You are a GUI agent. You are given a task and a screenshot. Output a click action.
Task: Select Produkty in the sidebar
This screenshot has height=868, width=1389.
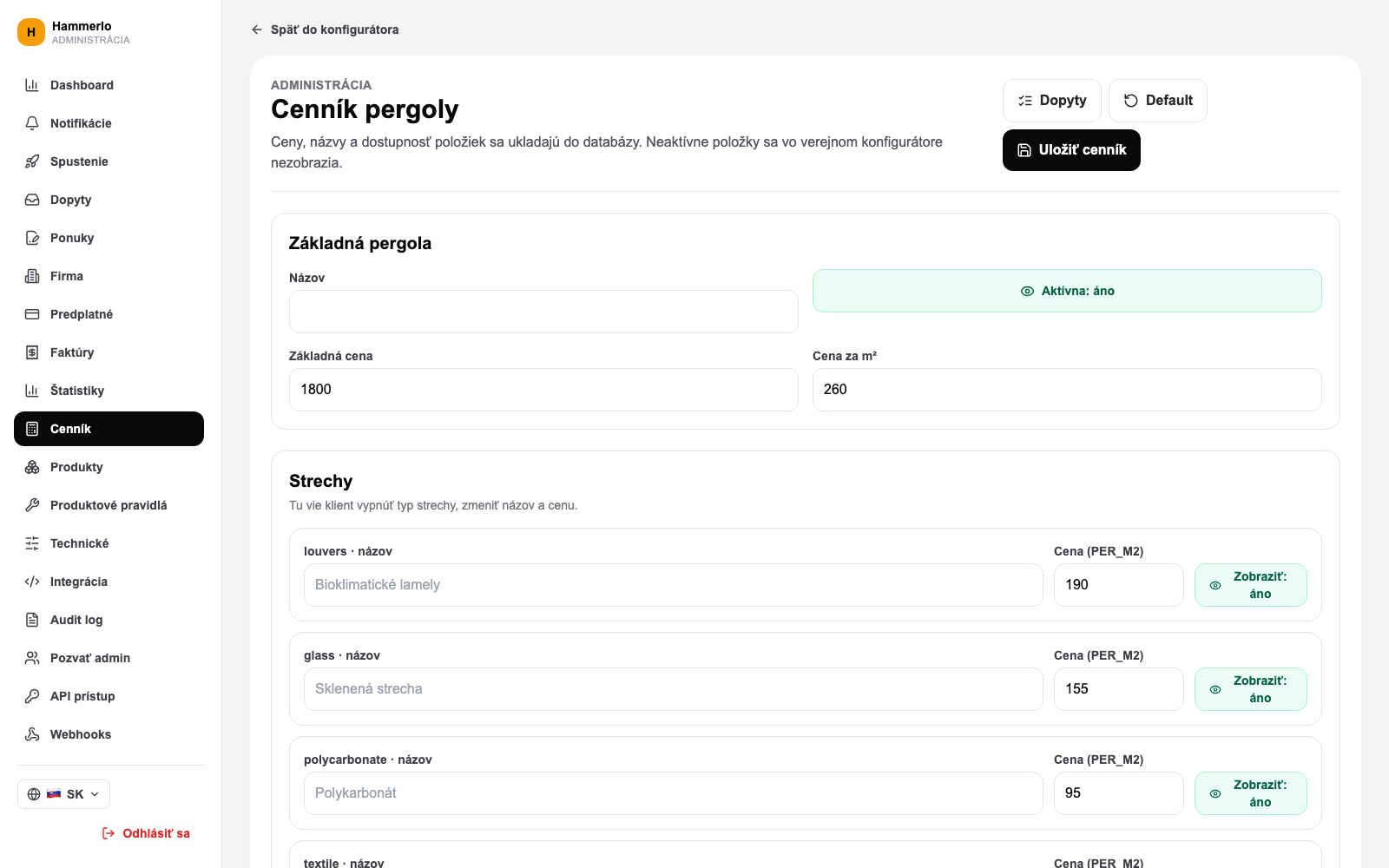click(109, 467)
